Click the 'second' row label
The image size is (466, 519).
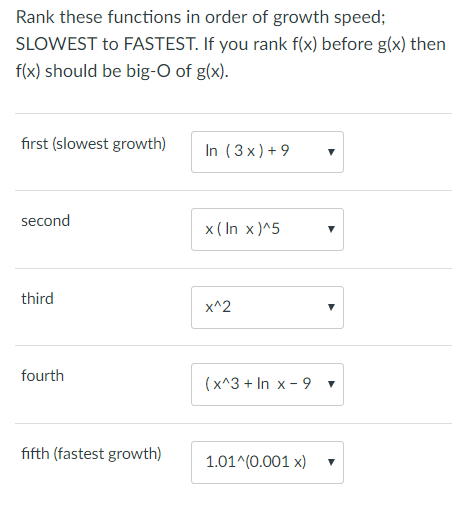[46, 221]
